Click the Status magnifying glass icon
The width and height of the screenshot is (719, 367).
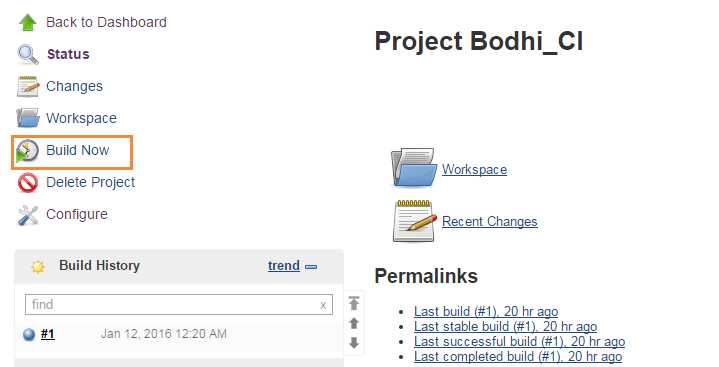28,55
